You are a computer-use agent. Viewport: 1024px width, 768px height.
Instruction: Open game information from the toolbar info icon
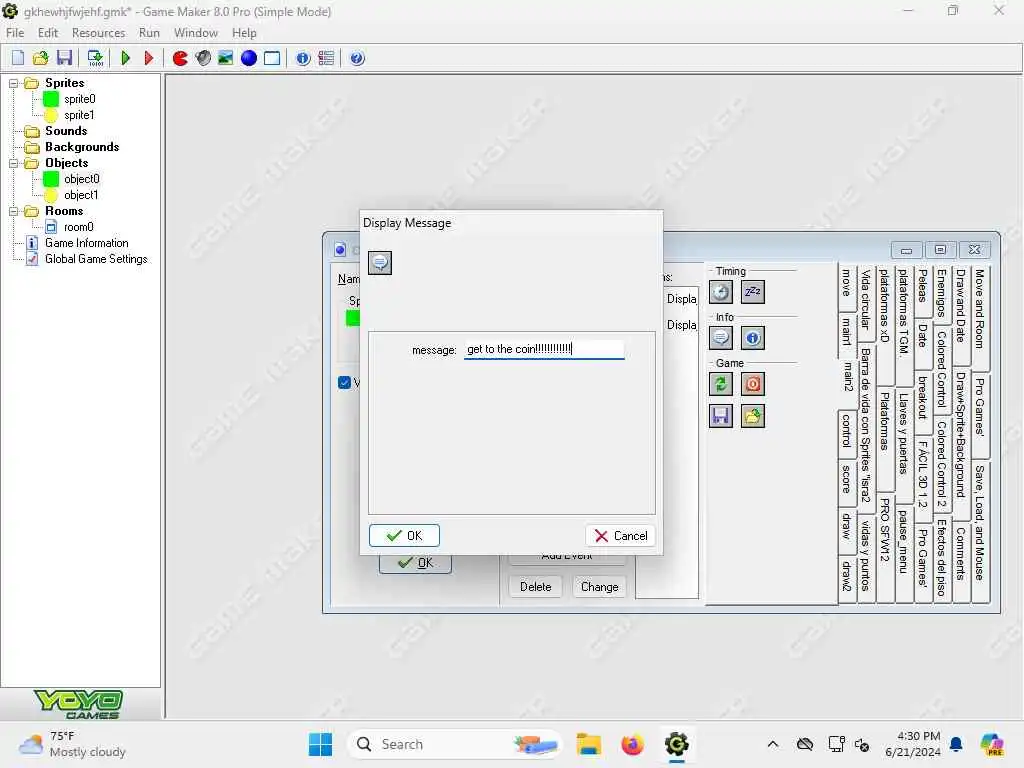tap(303, 58)
